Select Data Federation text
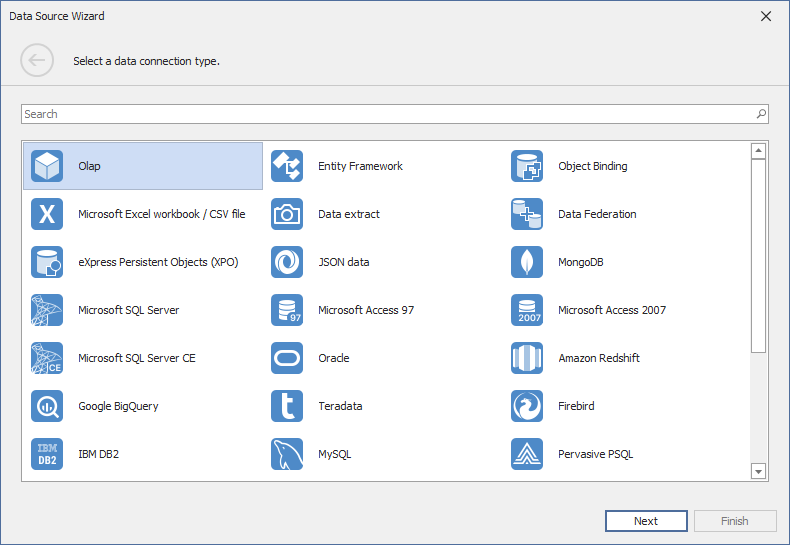790x545 pixels. (x=597, y=214)
